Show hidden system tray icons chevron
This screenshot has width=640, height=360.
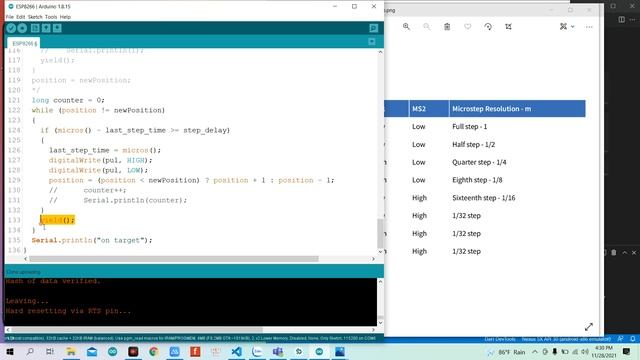click(x=535, y=352)
